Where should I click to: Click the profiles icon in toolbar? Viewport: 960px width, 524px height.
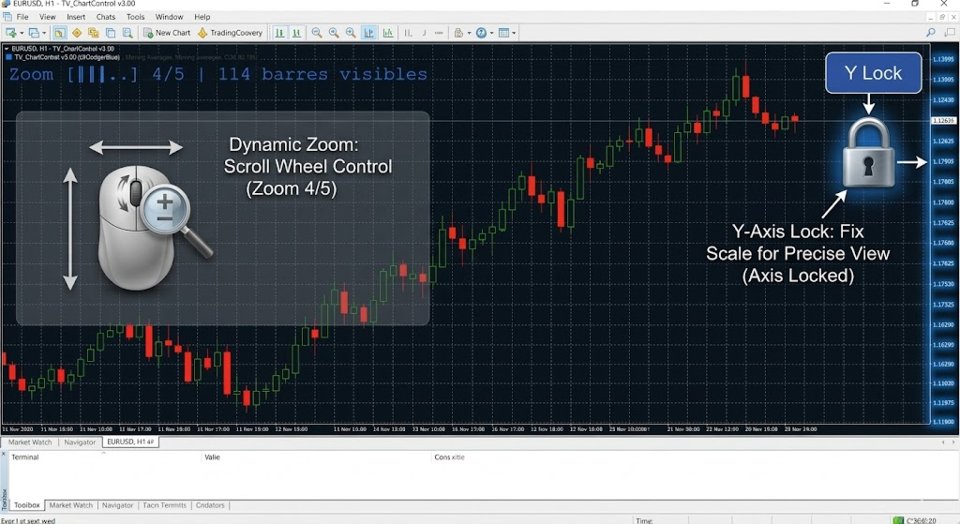tap(34, 32)
